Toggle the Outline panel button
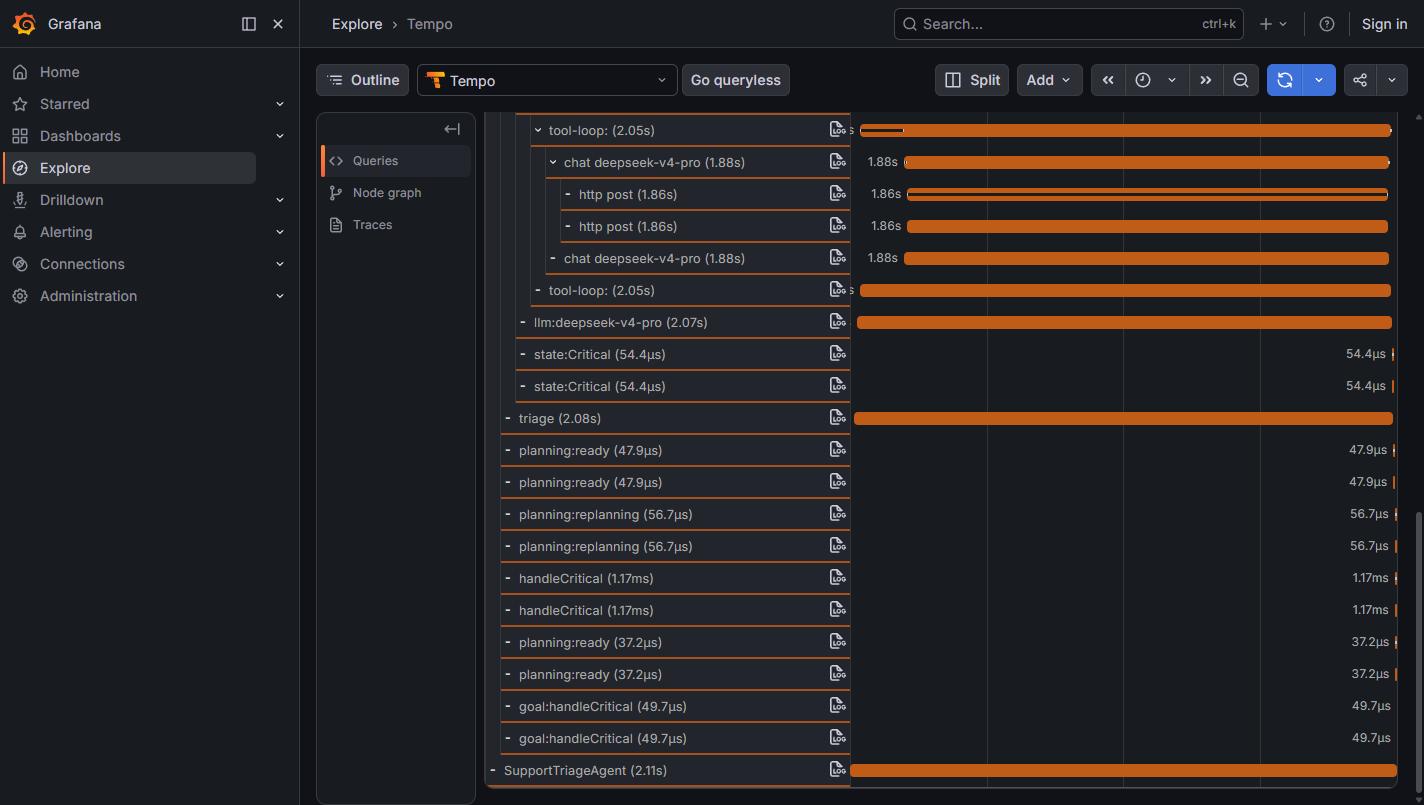This screenshot has height=805, width=1424. [363, 80]
